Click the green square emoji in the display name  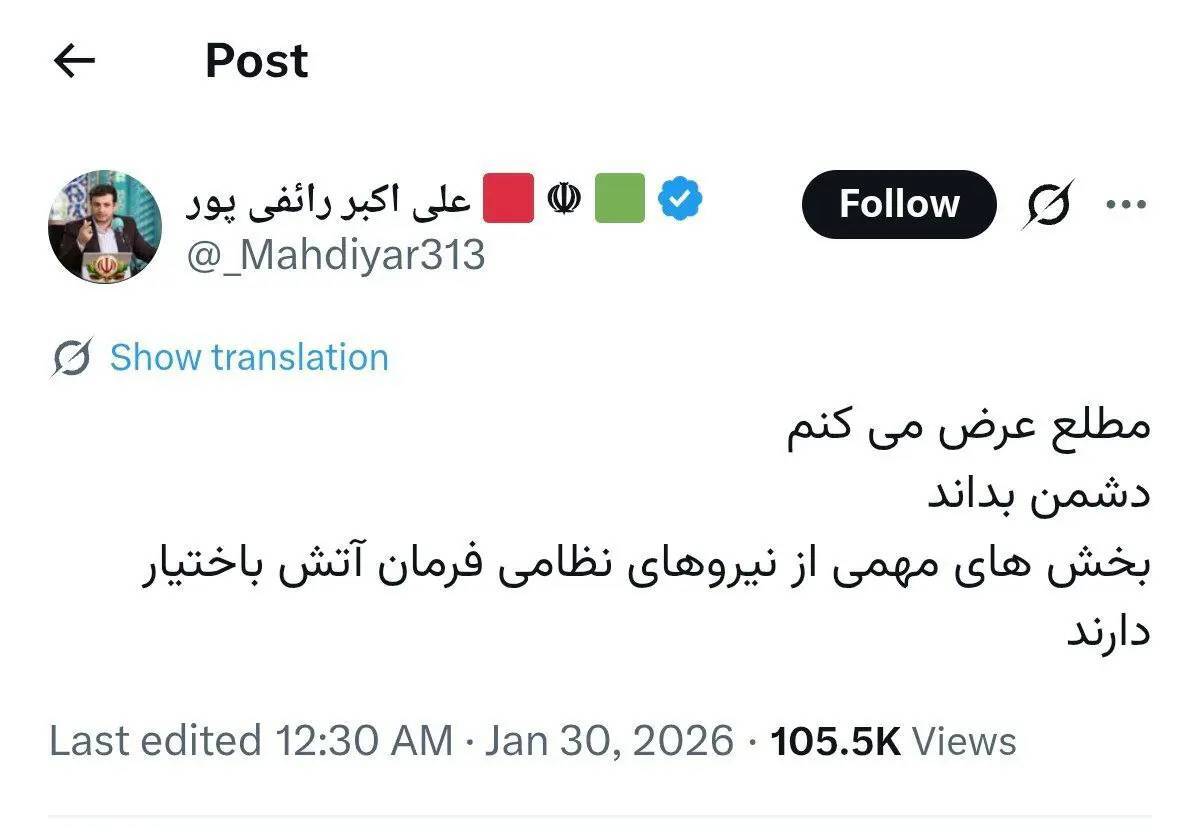tap(620, 197)
